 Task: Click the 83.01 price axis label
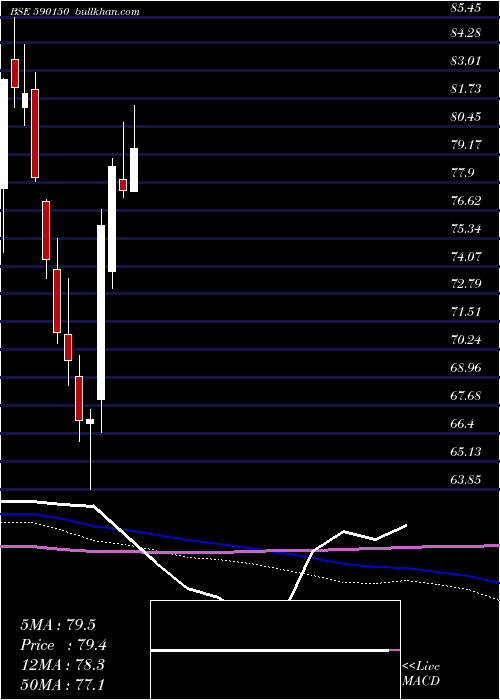(x=466, y=60)
